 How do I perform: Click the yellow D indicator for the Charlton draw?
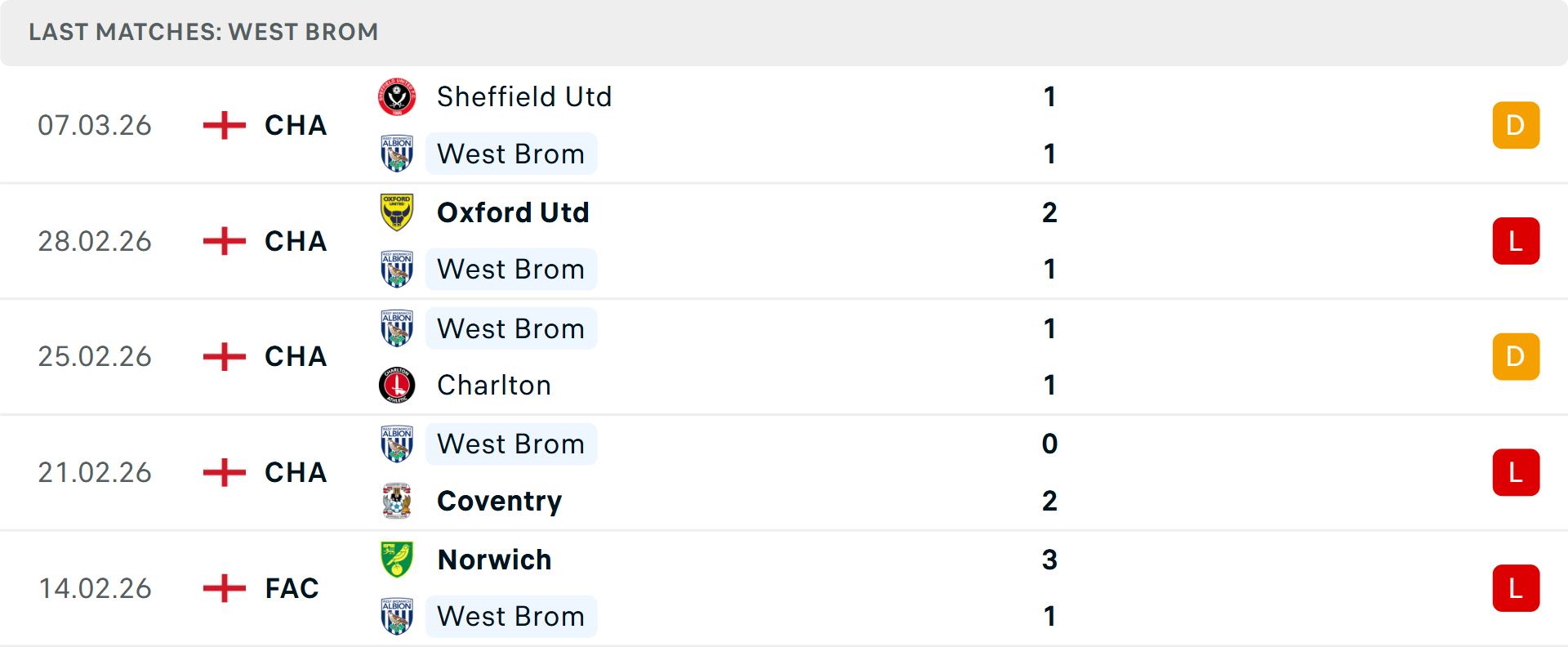point(1516,356)
